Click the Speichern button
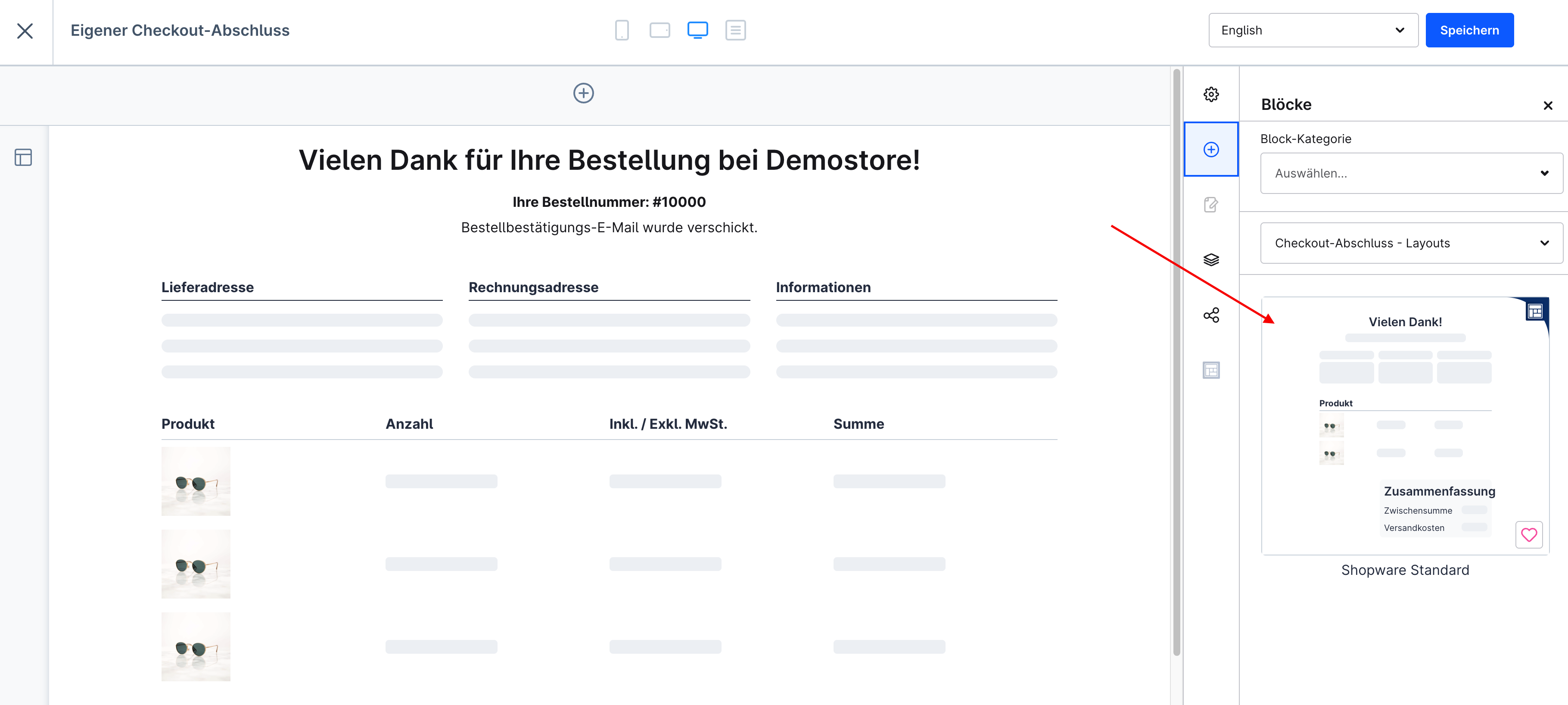The height and width of the screenshot is (705, 1568). 1469,30
